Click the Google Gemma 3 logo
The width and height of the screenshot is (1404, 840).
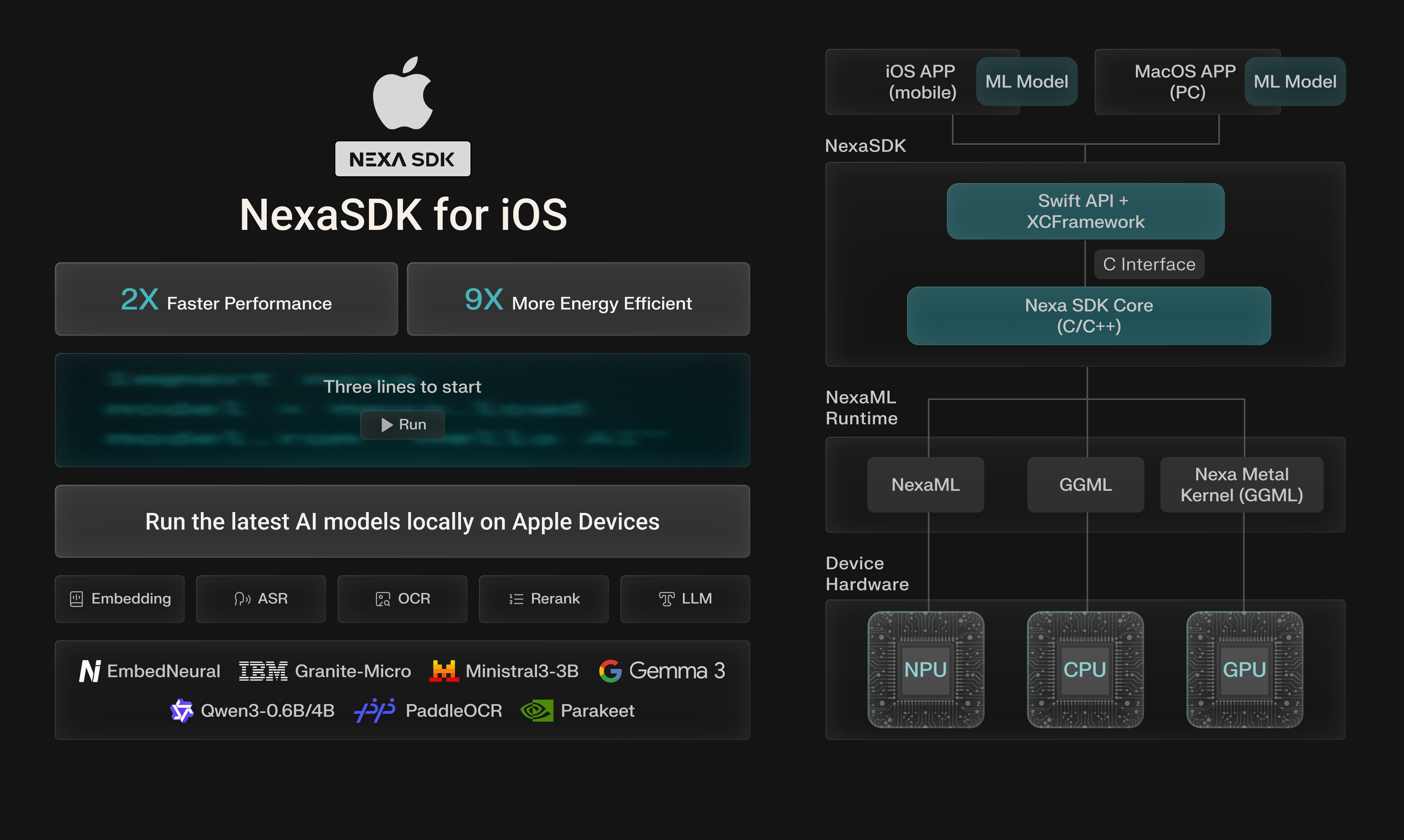610,671
